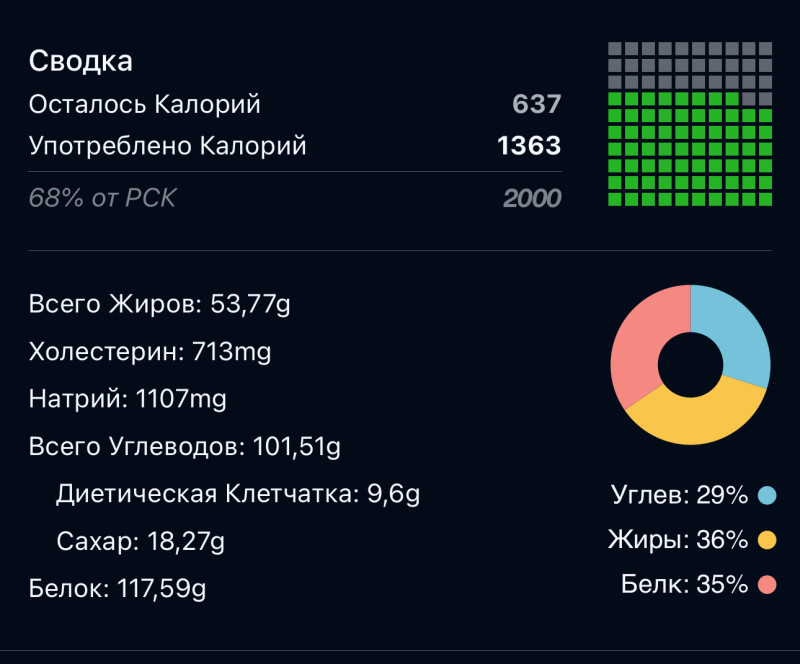Click the Всего Жиров 53,77g line
The image size is (800, 664).
tap(160, 305)
